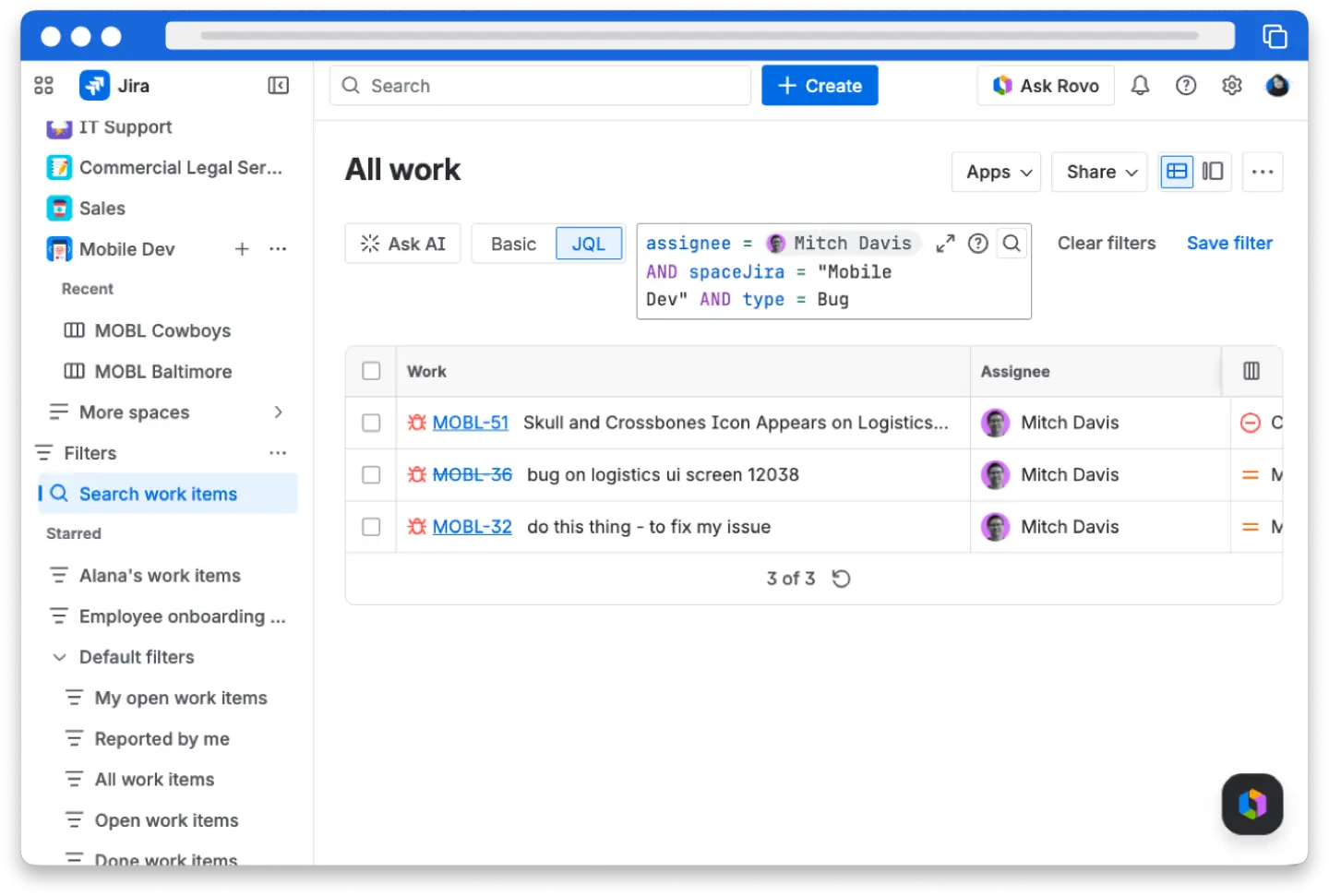Focus the Search input field
This screenshot has width=1329, height=896.
point(540,86)
